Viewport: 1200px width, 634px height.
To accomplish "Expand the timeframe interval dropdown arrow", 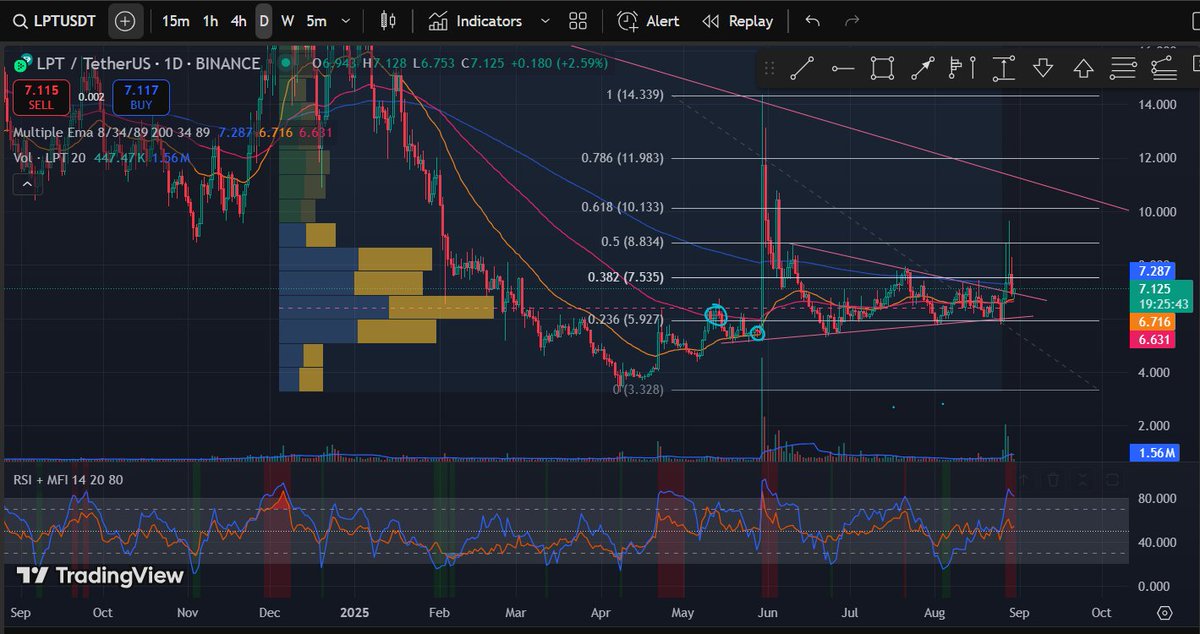I will (346, 21).
